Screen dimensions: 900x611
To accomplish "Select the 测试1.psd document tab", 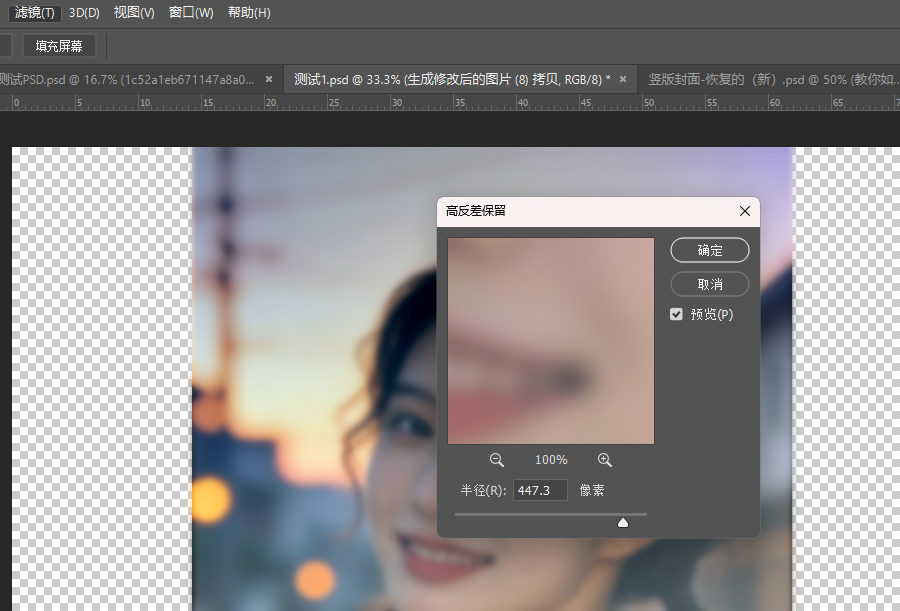I will (452, 79).
